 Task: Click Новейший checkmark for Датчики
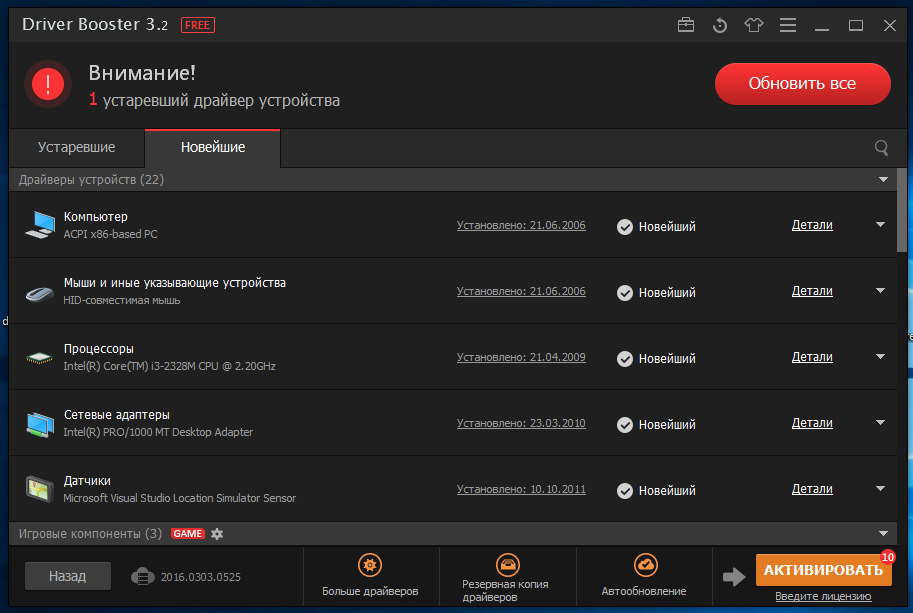(625, 491)
